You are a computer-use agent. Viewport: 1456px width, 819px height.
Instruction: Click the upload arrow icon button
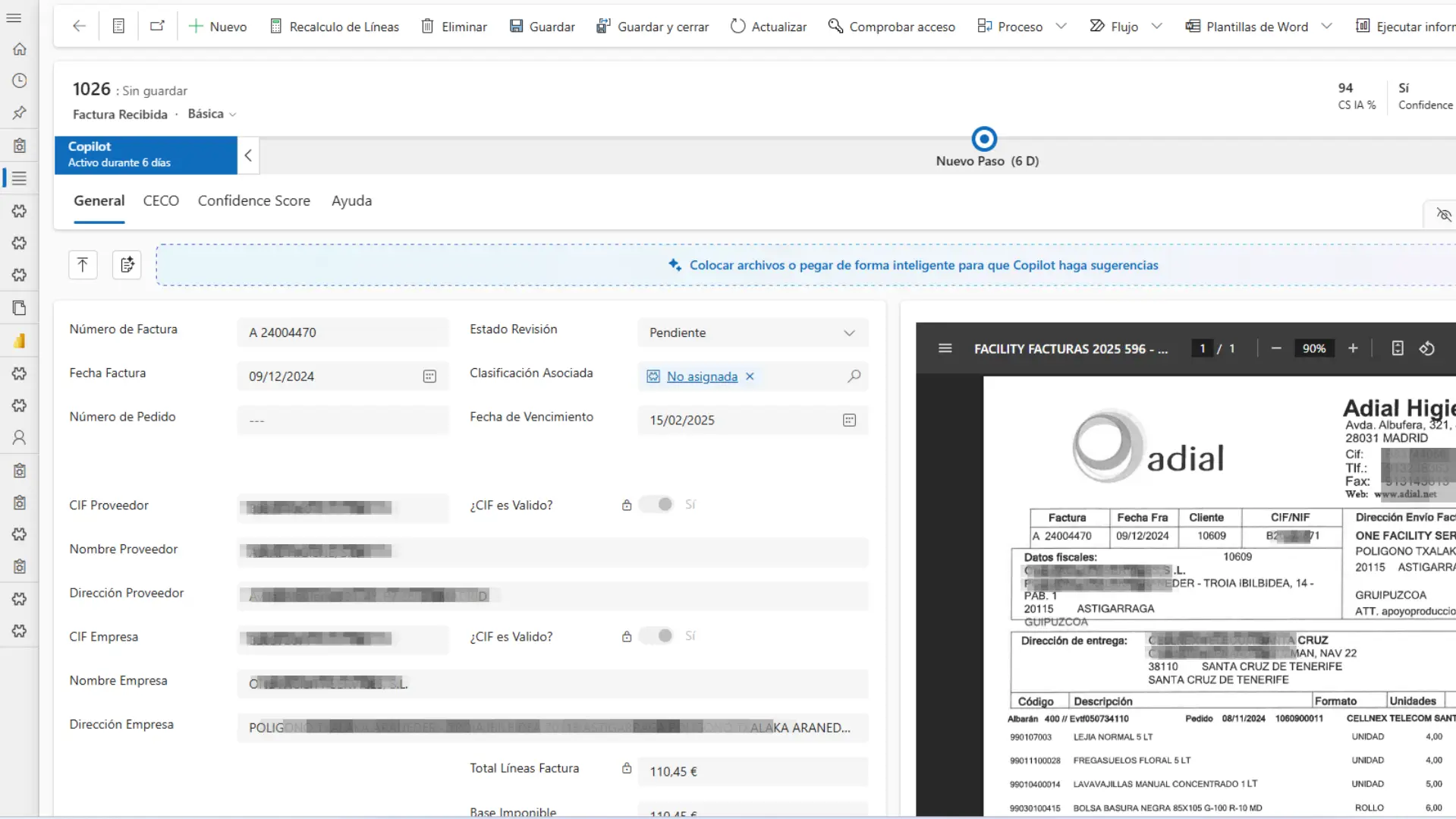click(x=83, y=265)
